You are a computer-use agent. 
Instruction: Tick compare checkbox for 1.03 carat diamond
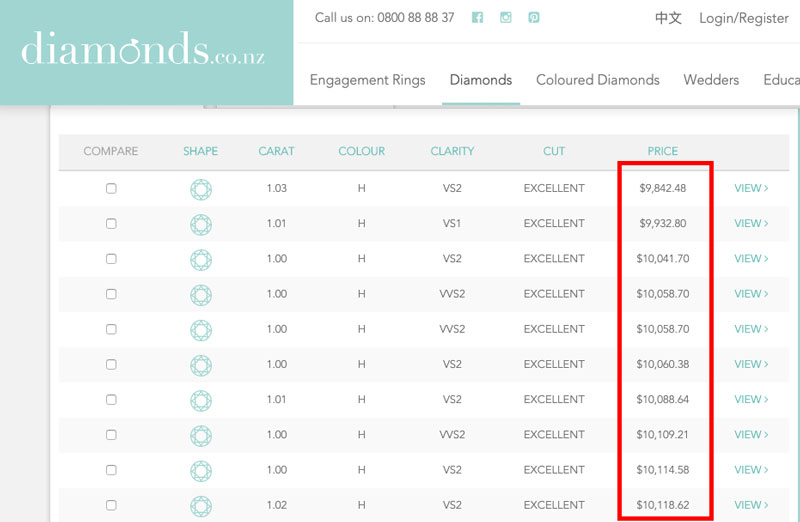click(x=111, y=188)
